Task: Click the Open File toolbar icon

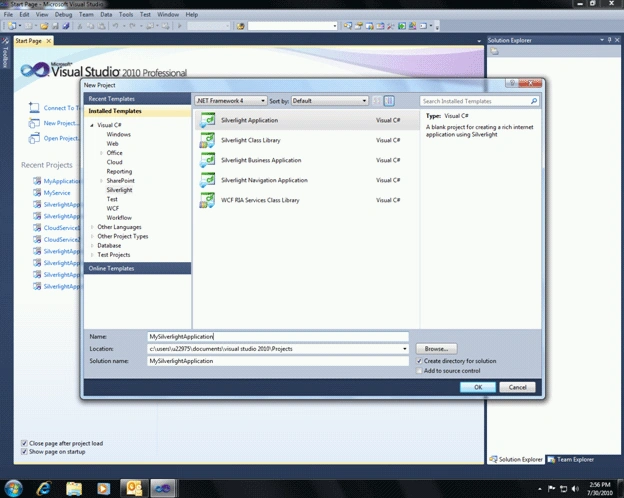Action: tap(44, 26)
